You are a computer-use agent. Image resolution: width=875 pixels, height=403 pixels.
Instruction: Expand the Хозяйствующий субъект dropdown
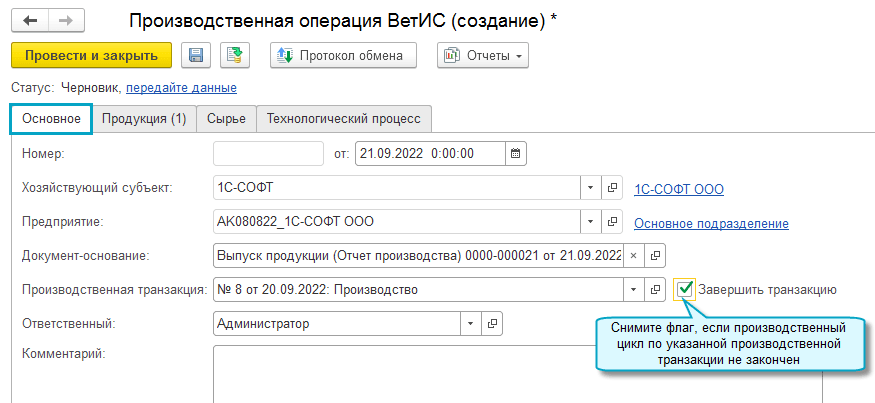click(591, 187)
